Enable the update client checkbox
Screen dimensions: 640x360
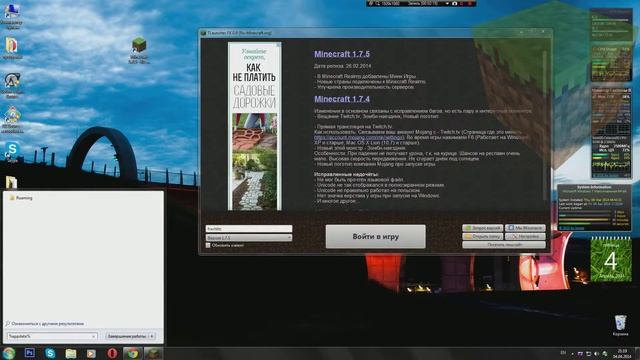coord(208,245)
